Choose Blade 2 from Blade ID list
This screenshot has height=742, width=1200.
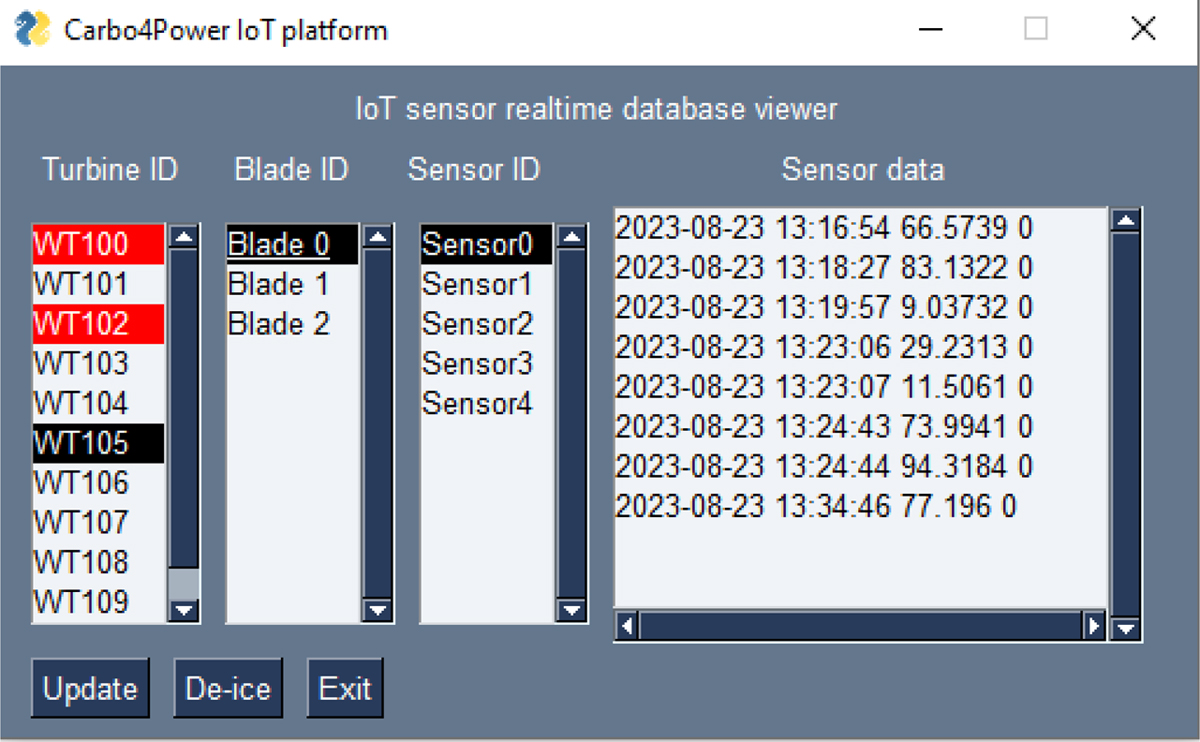292,324
